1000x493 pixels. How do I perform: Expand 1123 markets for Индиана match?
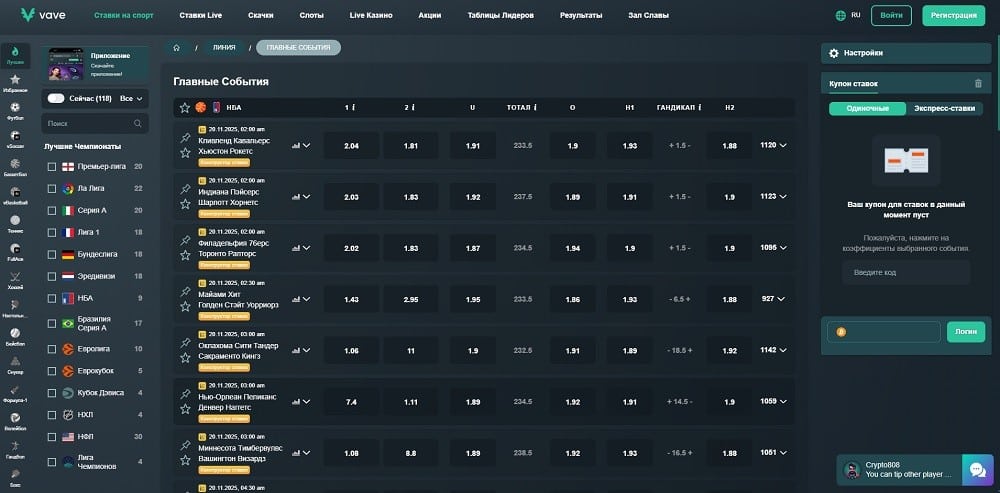[773, 196]
